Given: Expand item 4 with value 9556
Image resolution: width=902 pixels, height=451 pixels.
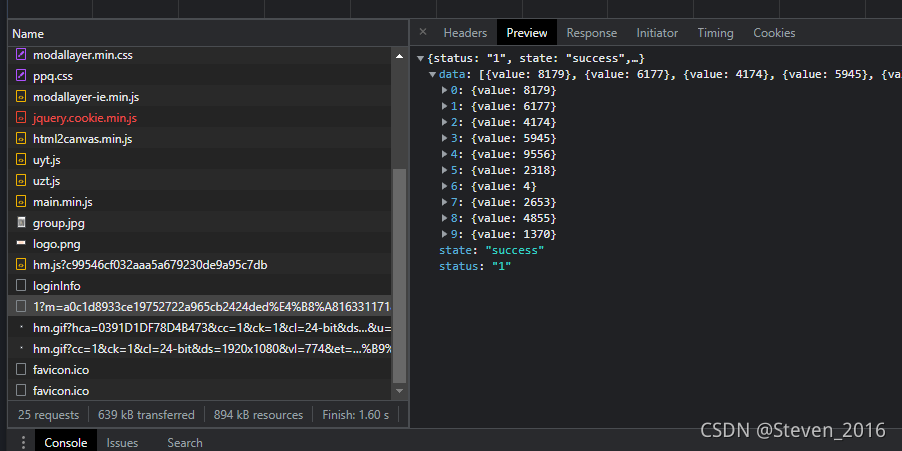Looking at the screenshot, I should pyautogui.click(x=444, y=154).
